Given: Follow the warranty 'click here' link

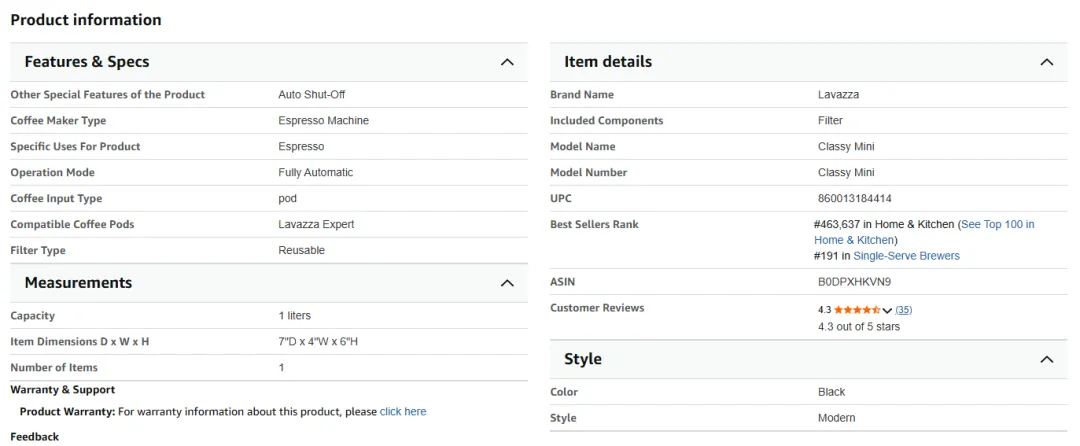Looking at the screenshot, I should (x=403, y=412).
